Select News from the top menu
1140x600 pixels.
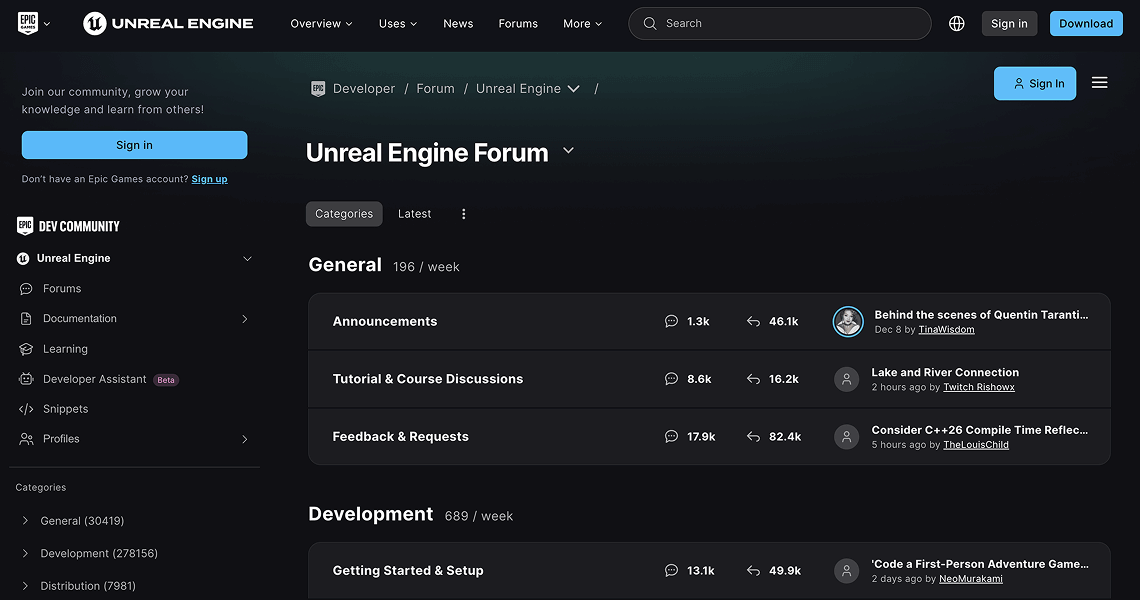[x=458, y=22]
